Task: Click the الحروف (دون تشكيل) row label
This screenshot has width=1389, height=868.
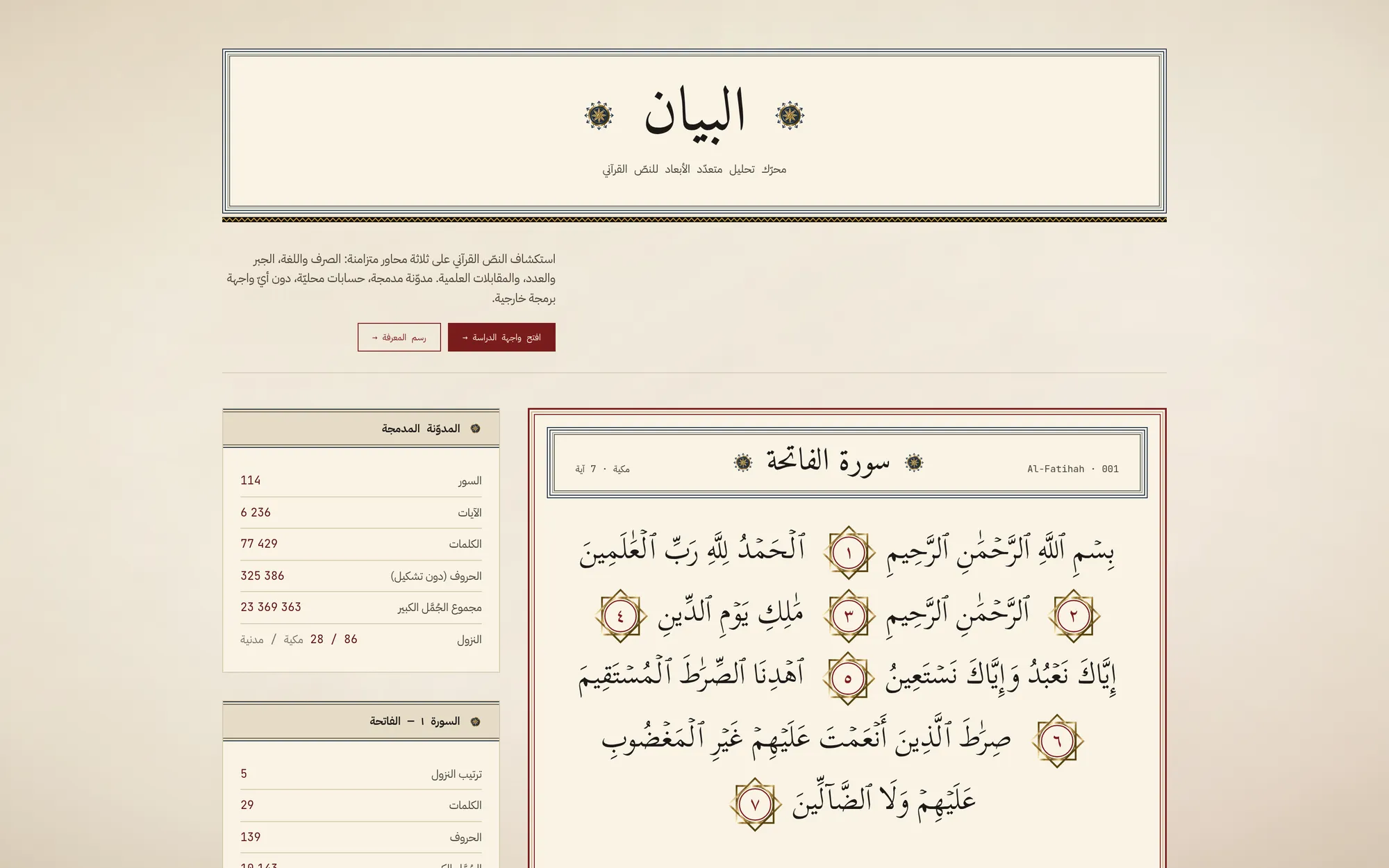Action: click(x=436, y=576)
